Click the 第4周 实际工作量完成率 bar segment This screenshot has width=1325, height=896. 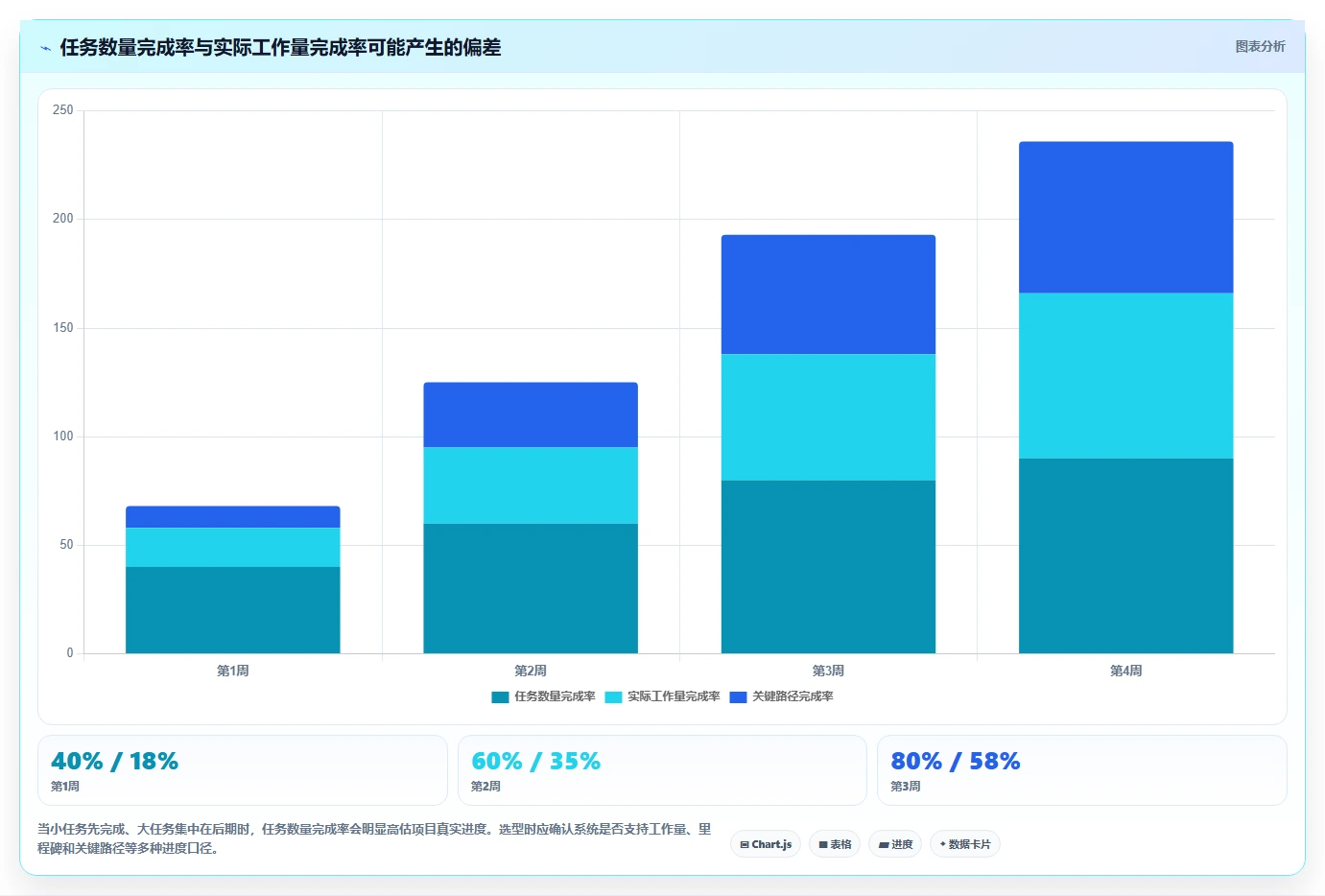(1126, 375)
